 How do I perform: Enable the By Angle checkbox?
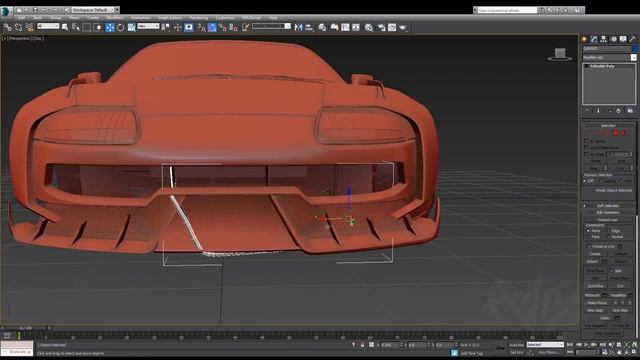587,154
